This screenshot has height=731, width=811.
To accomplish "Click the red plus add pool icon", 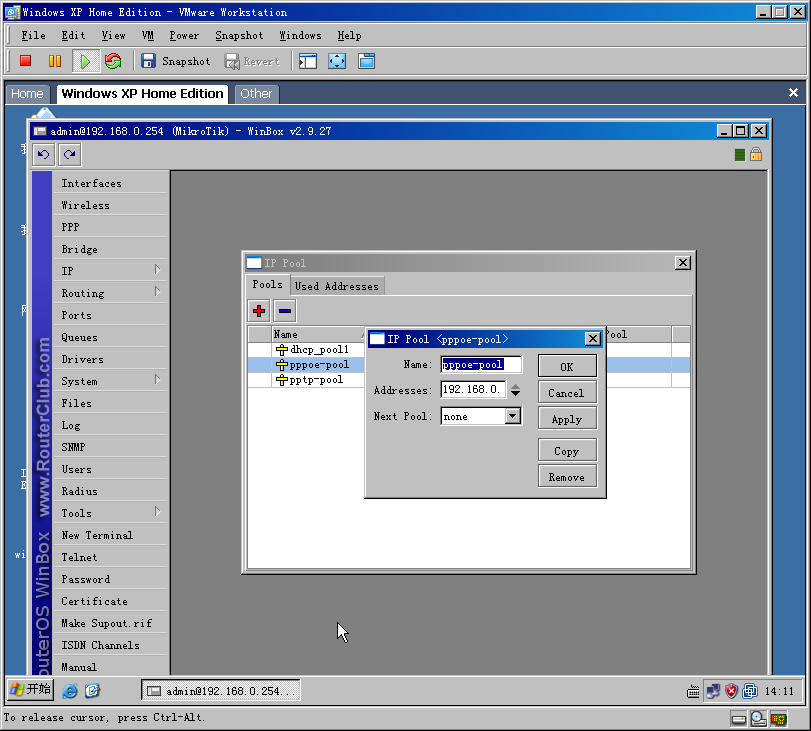I will click(259, 311).
